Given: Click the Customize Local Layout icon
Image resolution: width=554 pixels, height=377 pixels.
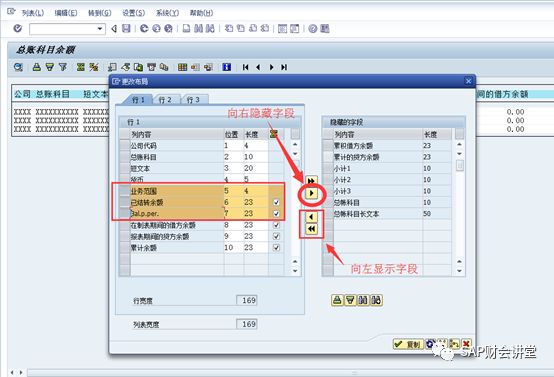Looking at the screenshot, I should 325,28.
